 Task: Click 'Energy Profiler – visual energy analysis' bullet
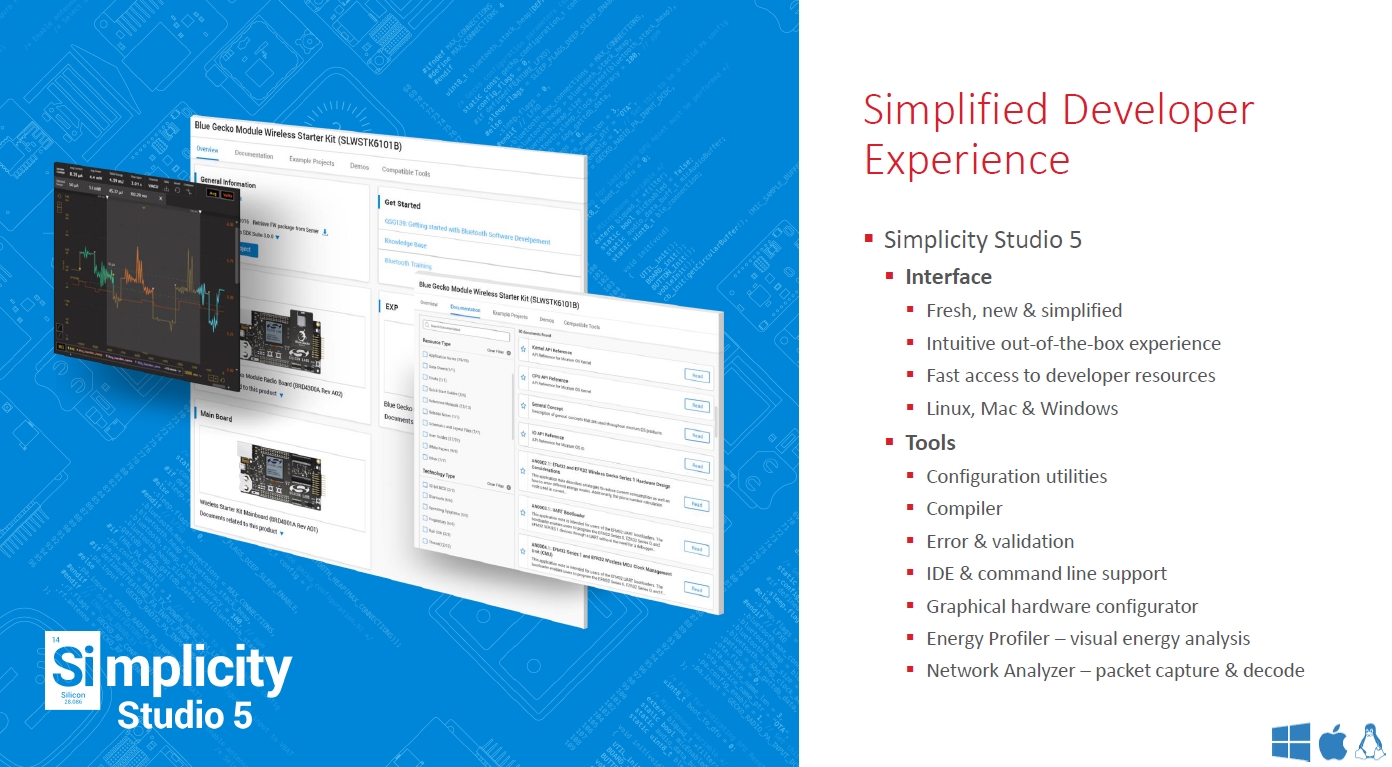(1088, 638)
